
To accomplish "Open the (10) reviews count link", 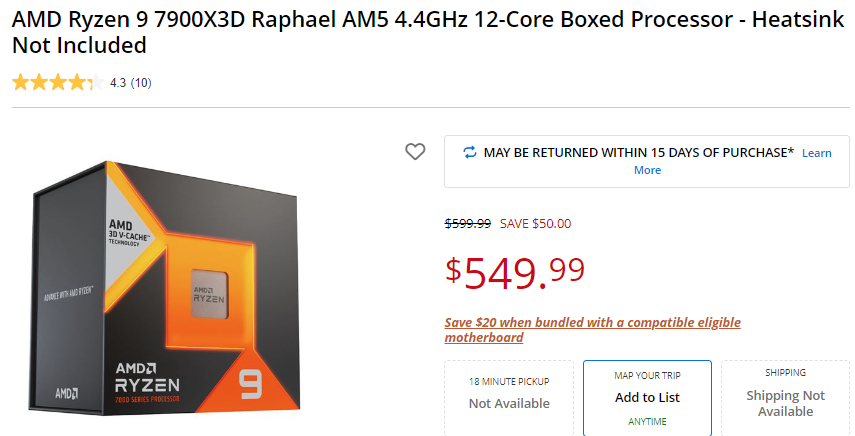I will (x=141, y=83).
